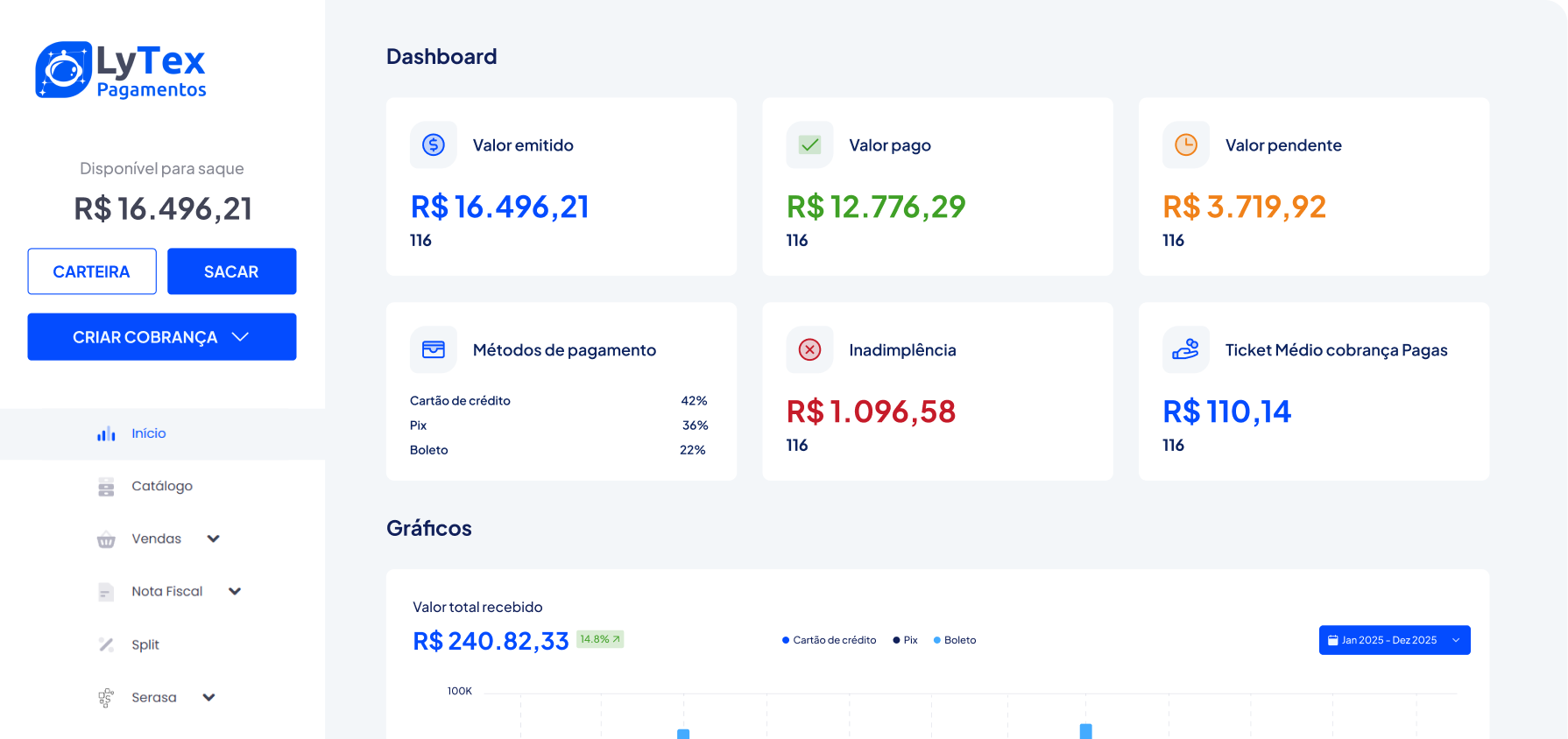Click the Catálogo icon in sidebar
This screenshot has height=739, width=1568.
pos(106,486)
